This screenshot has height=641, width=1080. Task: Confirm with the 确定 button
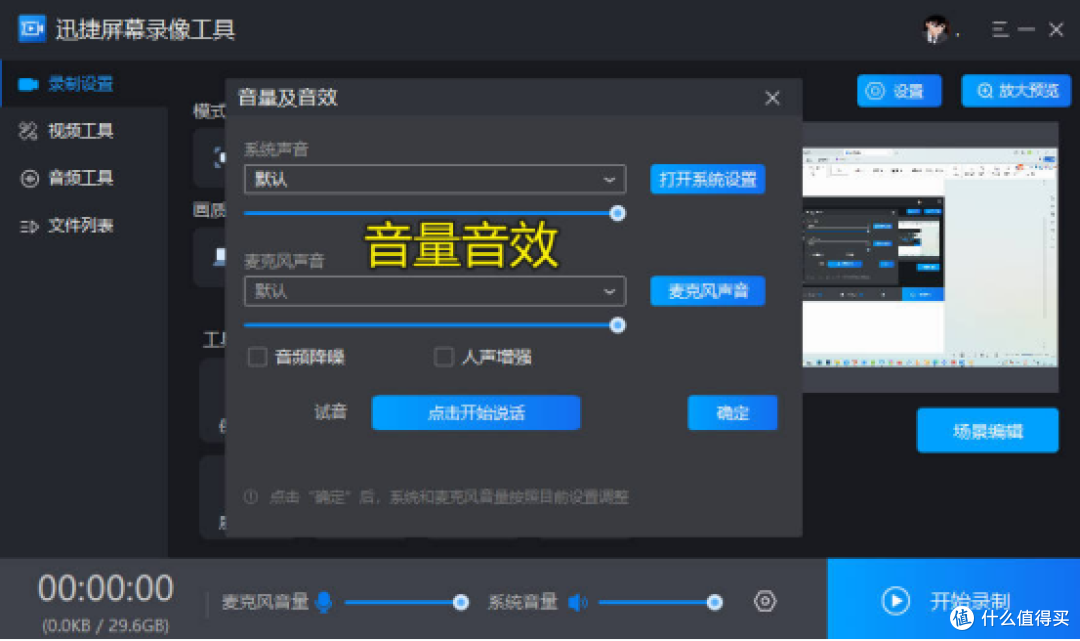pyautogui.click(x=732, y=412)
